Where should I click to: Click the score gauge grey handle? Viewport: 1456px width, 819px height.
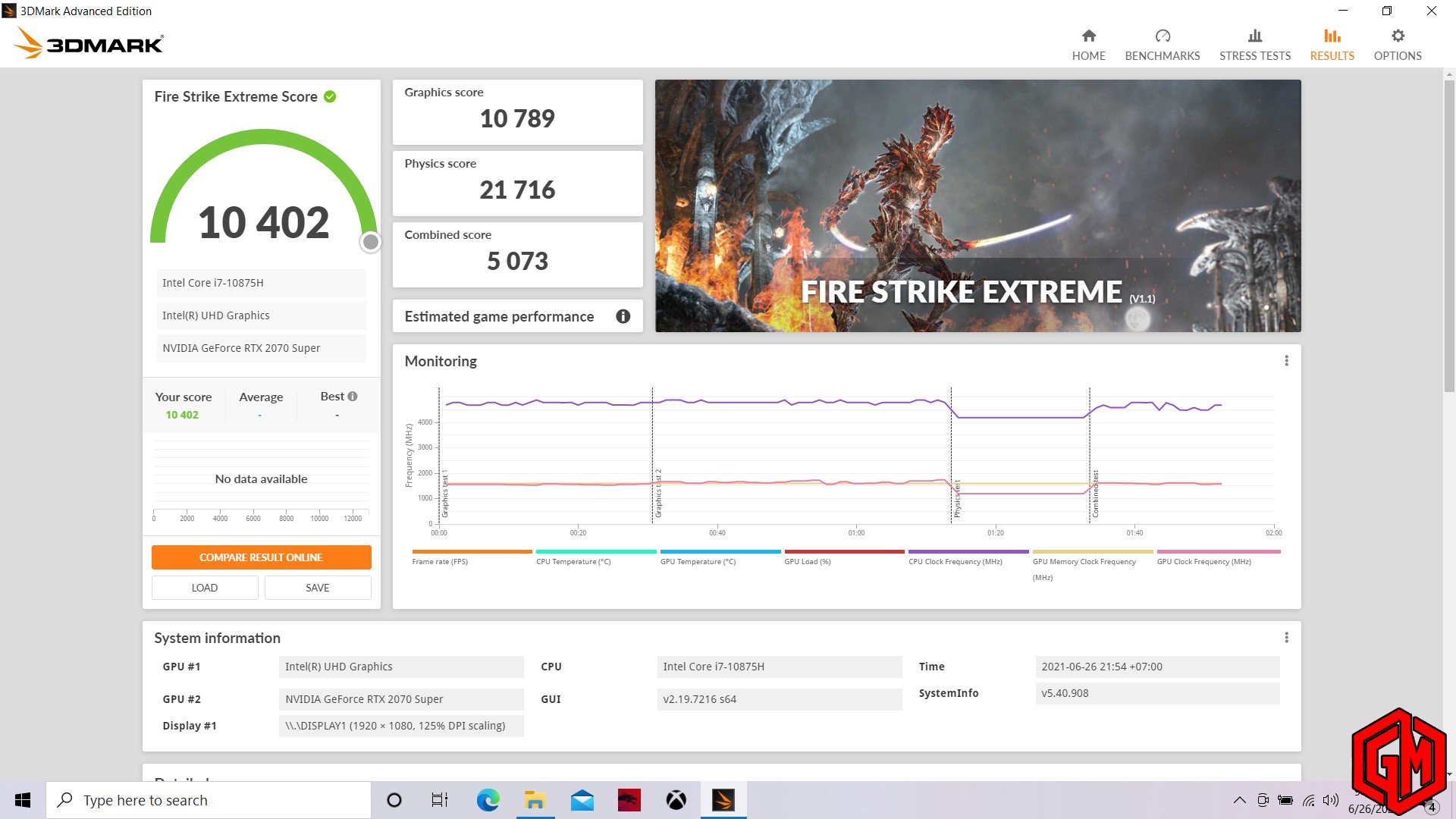tap(370, 242)
